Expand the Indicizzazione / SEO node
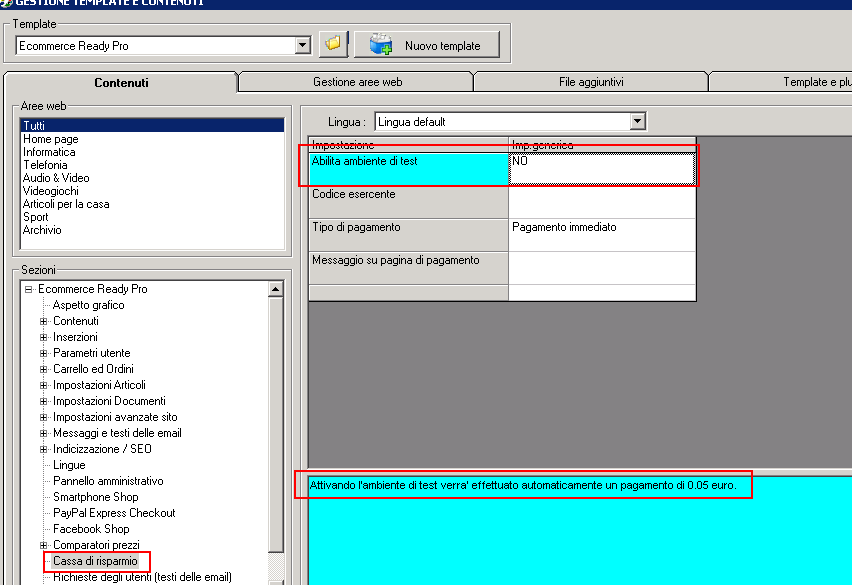The height and width of the screenshot is (585, 852). [43, 450]
